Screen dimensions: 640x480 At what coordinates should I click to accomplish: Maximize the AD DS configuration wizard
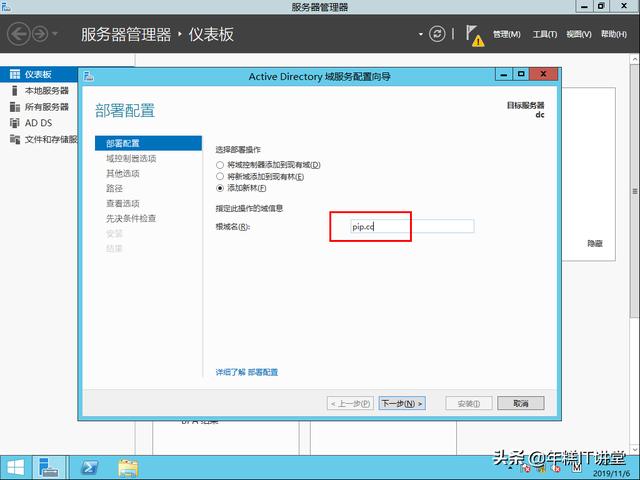click(521, 74)
